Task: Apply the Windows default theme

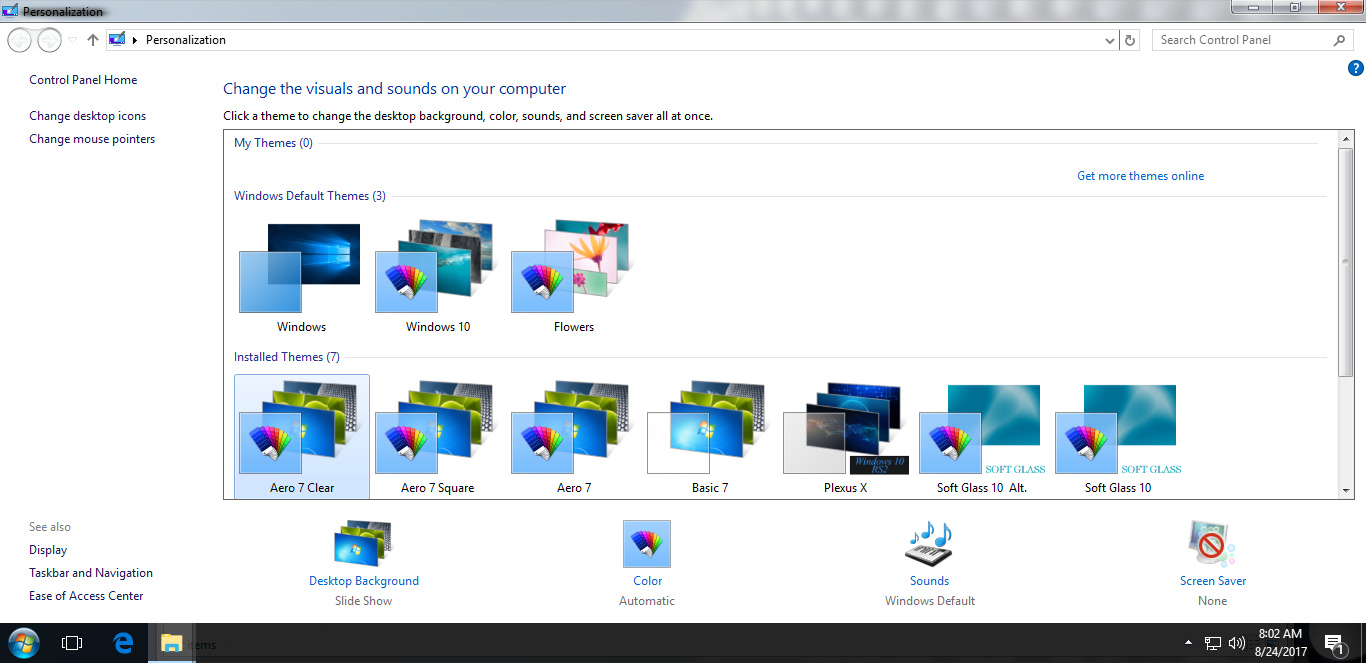Action: coord(301,278)
